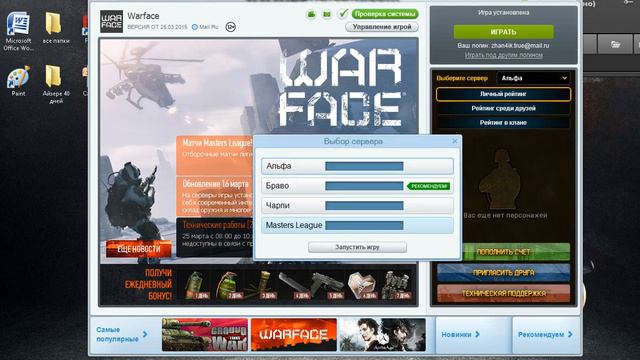
Task: Open the ArcheAge game thumbnail
Action: pos(382,335)
